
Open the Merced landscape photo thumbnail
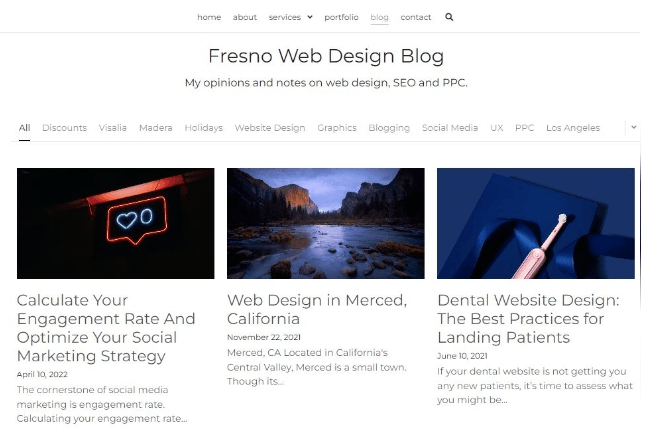tap(326, 223)
